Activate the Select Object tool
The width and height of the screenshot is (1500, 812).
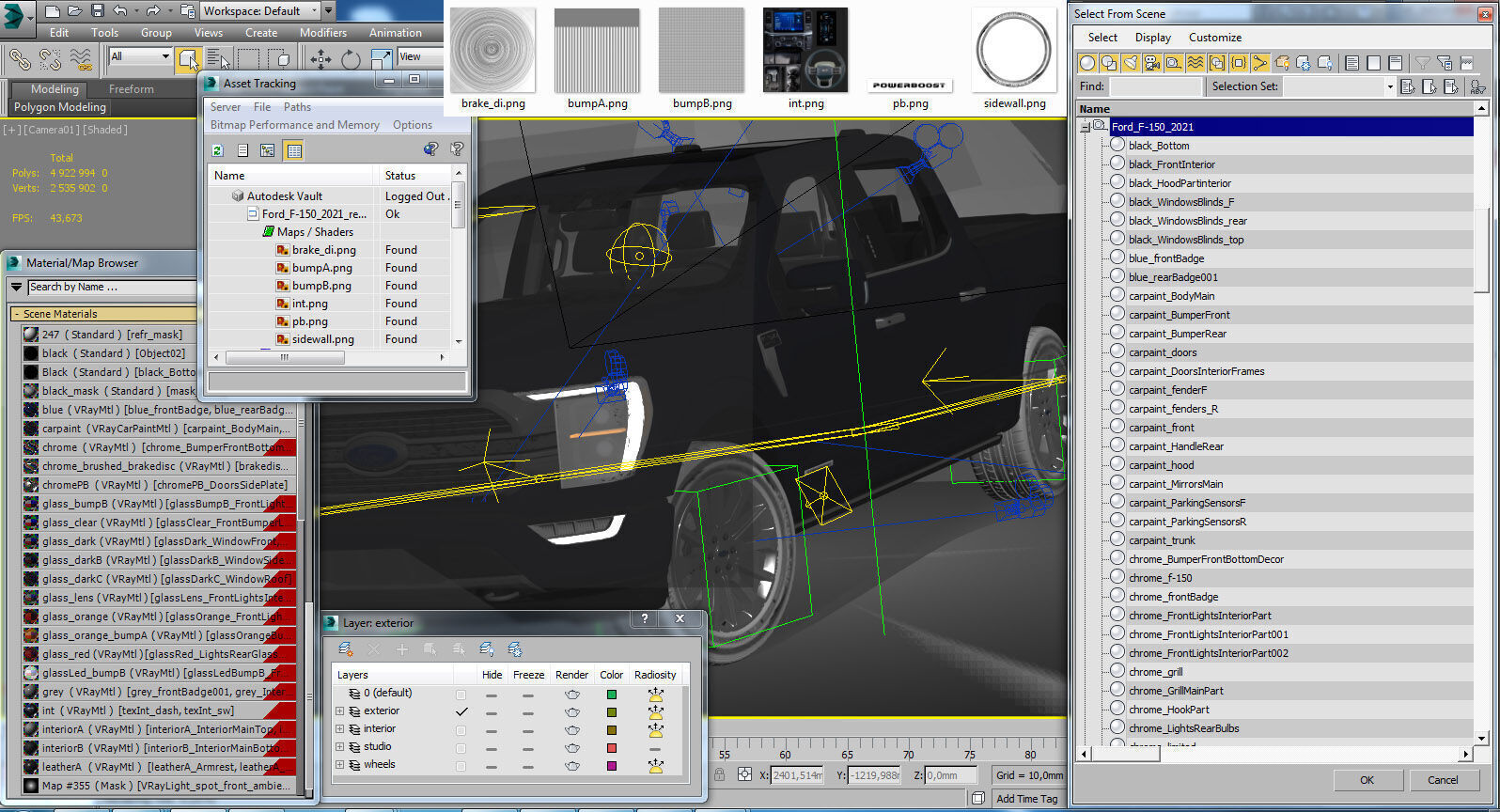coord(188,59)
